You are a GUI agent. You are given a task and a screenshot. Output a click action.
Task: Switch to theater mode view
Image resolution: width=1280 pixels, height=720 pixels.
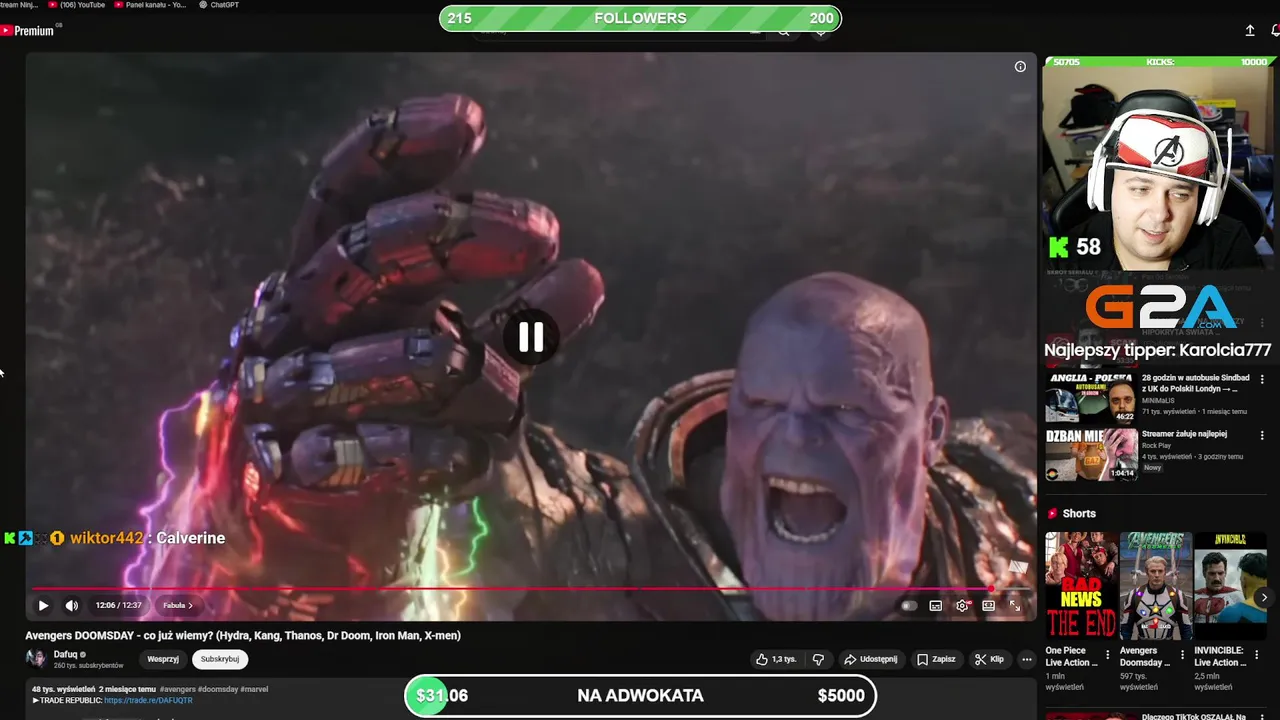[988, 605]
